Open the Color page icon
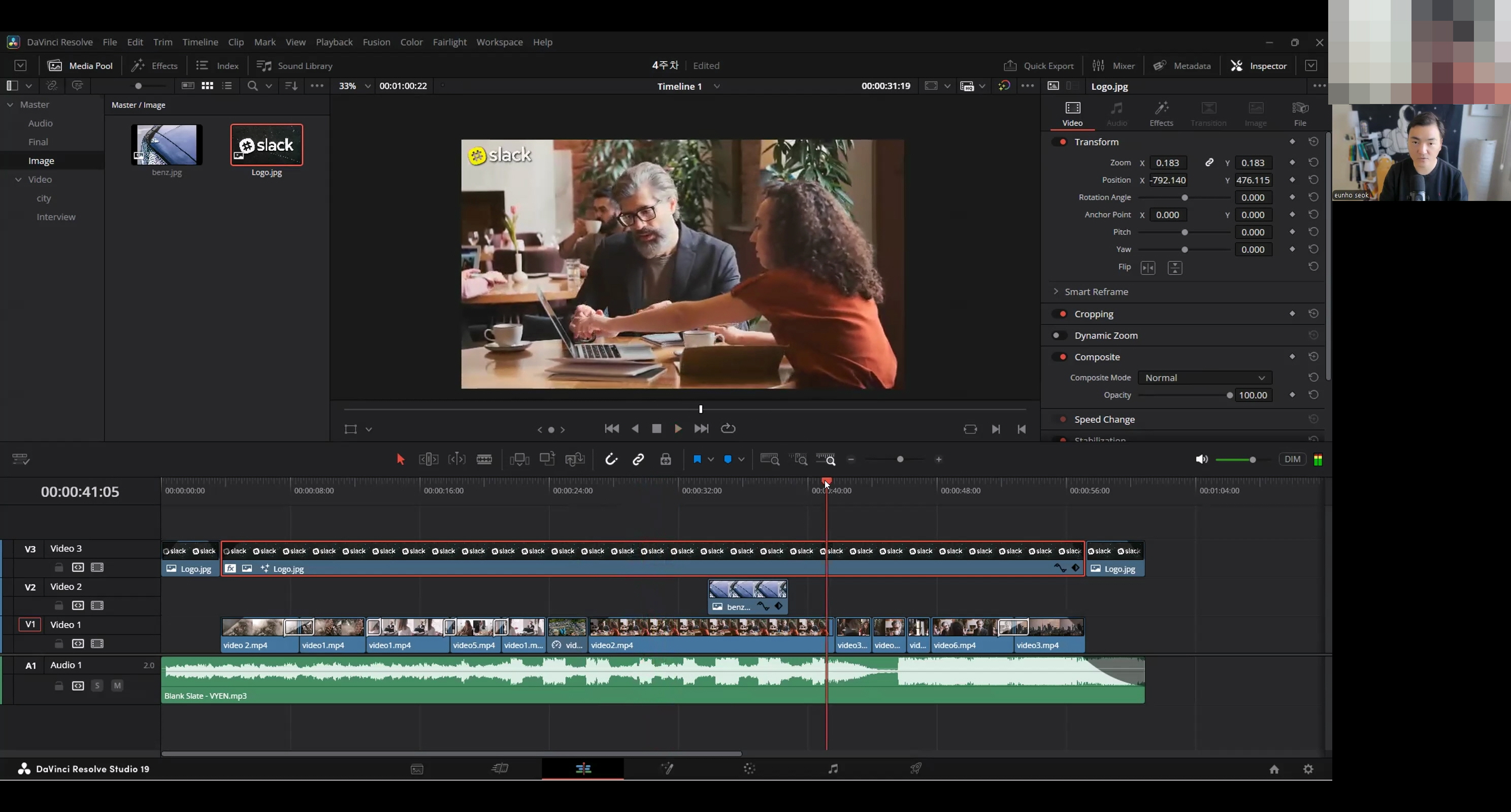 point(749,769)
